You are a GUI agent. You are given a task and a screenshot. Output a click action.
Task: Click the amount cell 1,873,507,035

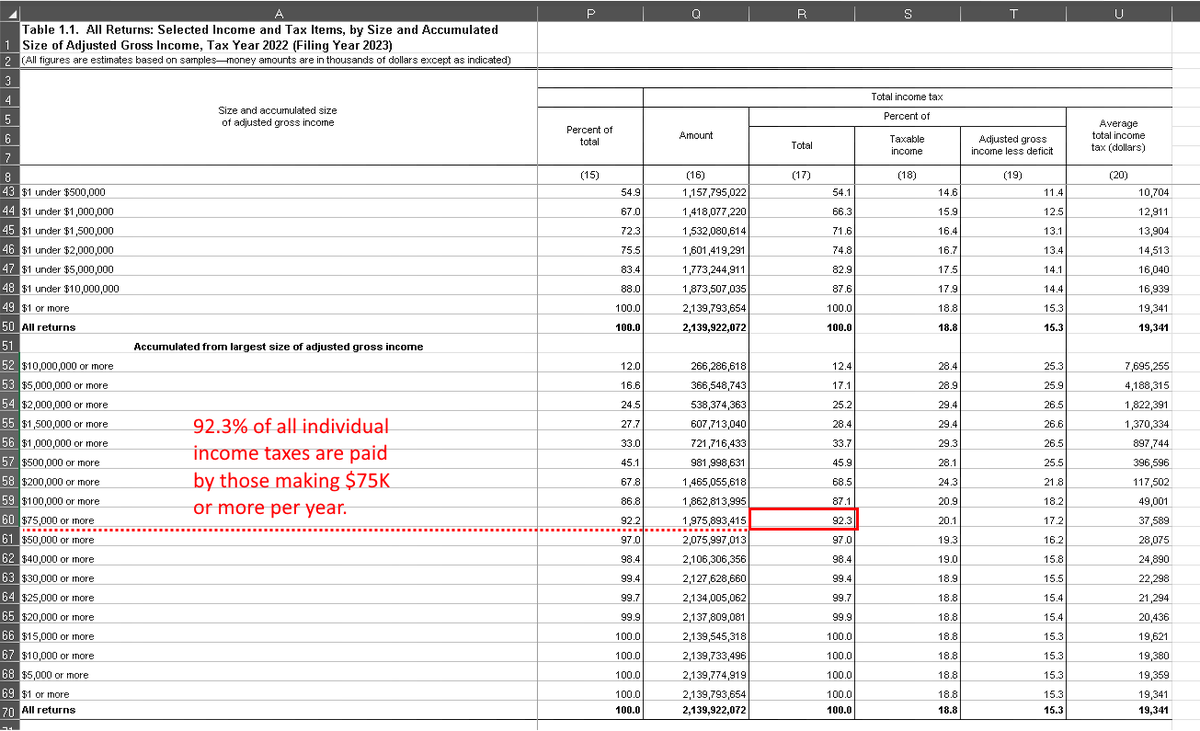695,288
